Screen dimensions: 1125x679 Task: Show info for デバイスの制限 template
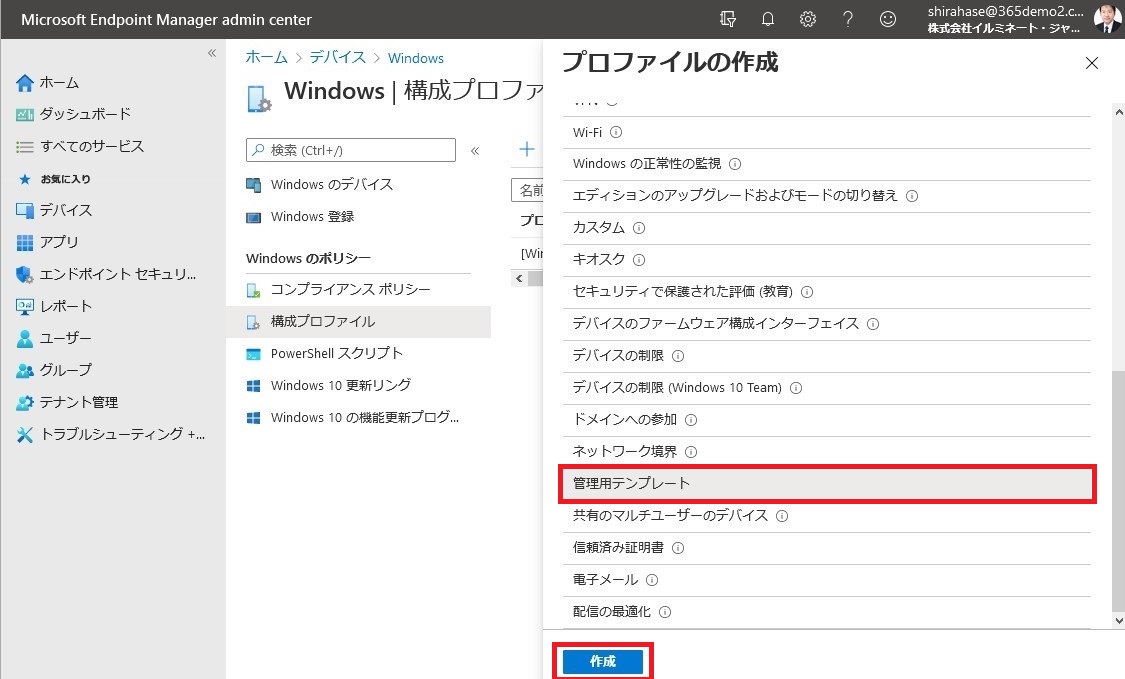click(x=677, y=356)
